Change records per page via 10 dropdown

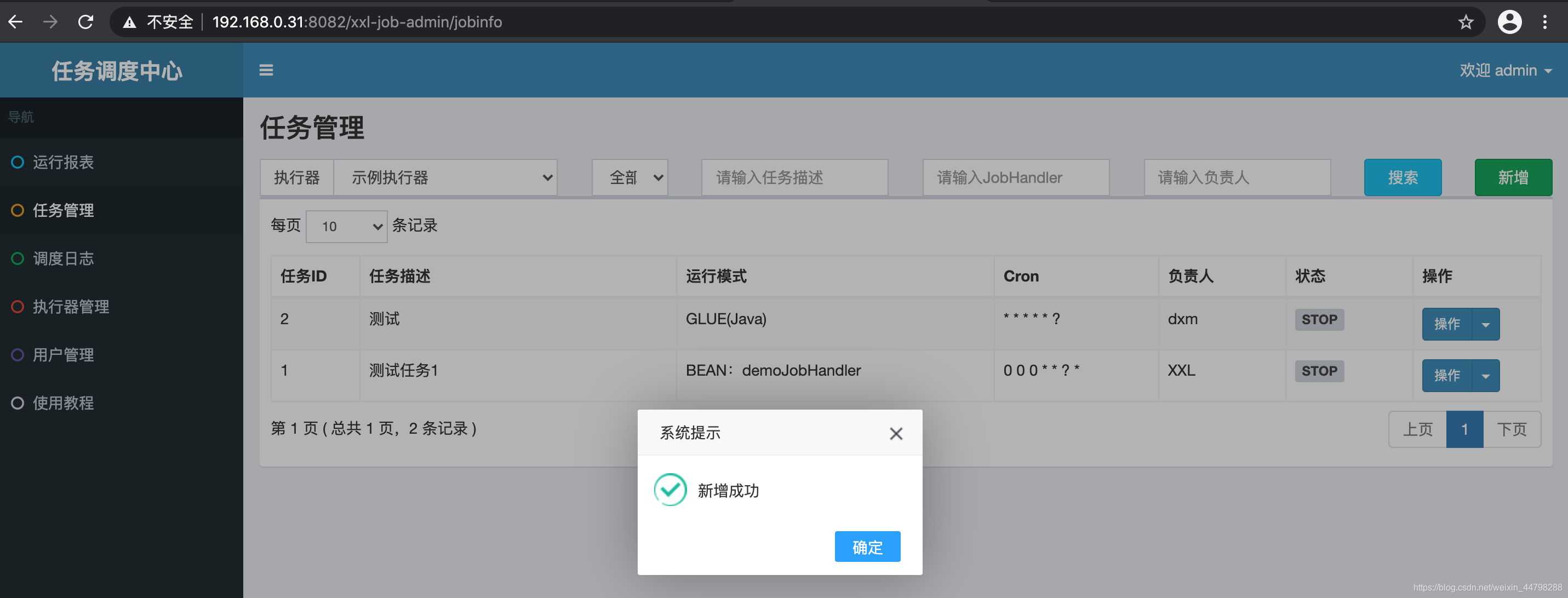(x=346, y=226)
